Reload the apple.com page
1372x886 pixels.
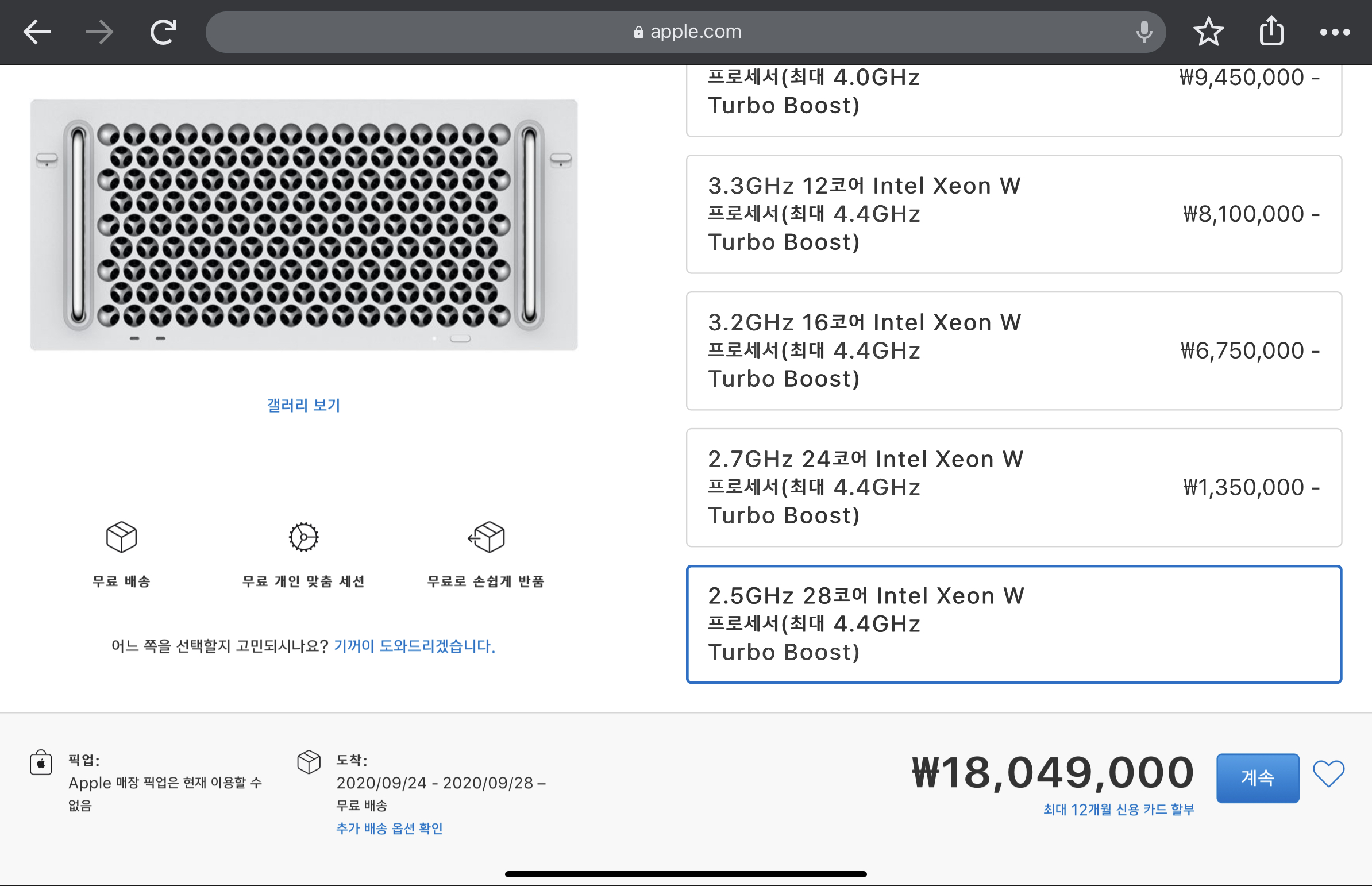(x=163, y=32)
